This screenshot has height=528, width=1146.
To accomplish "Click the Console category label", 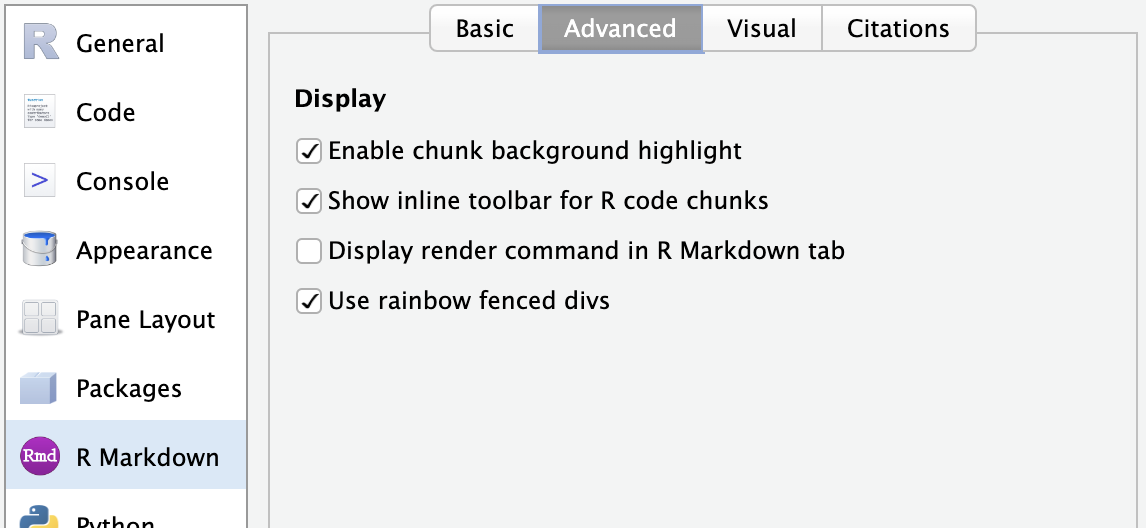I will tap(122, 181).
